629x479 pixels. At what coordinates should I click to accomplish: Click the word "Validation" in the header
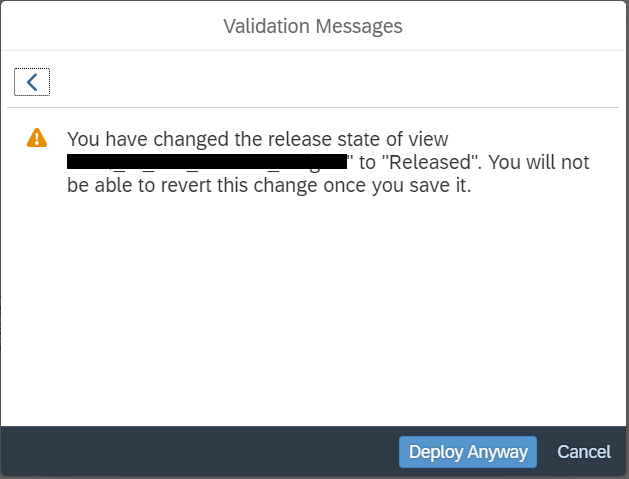click(262, 26)
